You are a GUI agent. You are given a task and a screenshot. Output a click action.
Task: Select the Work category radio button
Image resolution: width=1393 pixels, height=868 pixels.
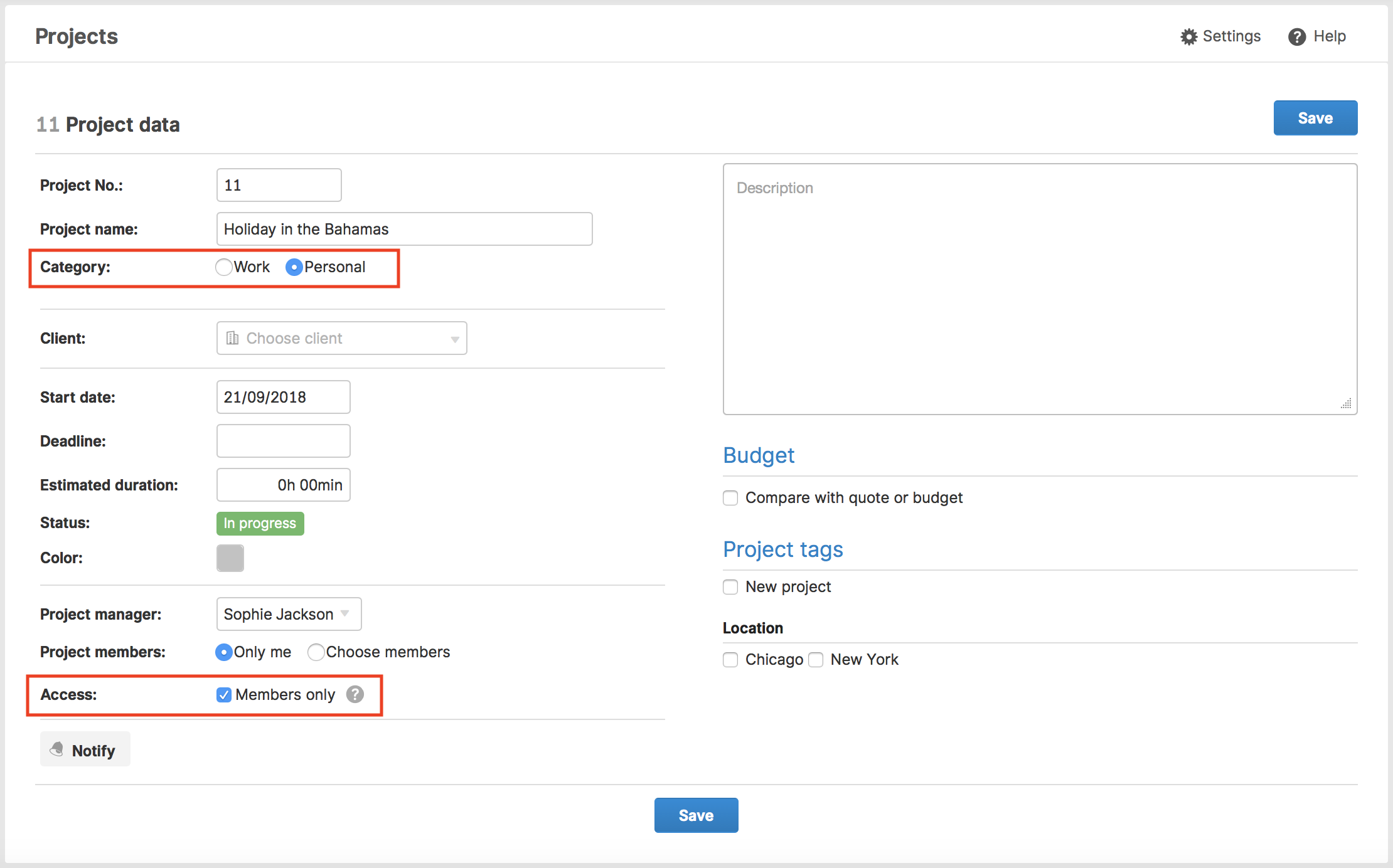coord(223,267)
